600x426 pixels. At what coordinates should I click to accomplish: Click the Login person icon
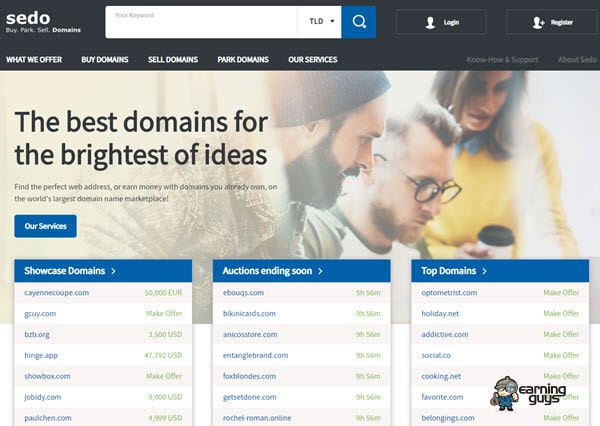click(x=430, y=23)
